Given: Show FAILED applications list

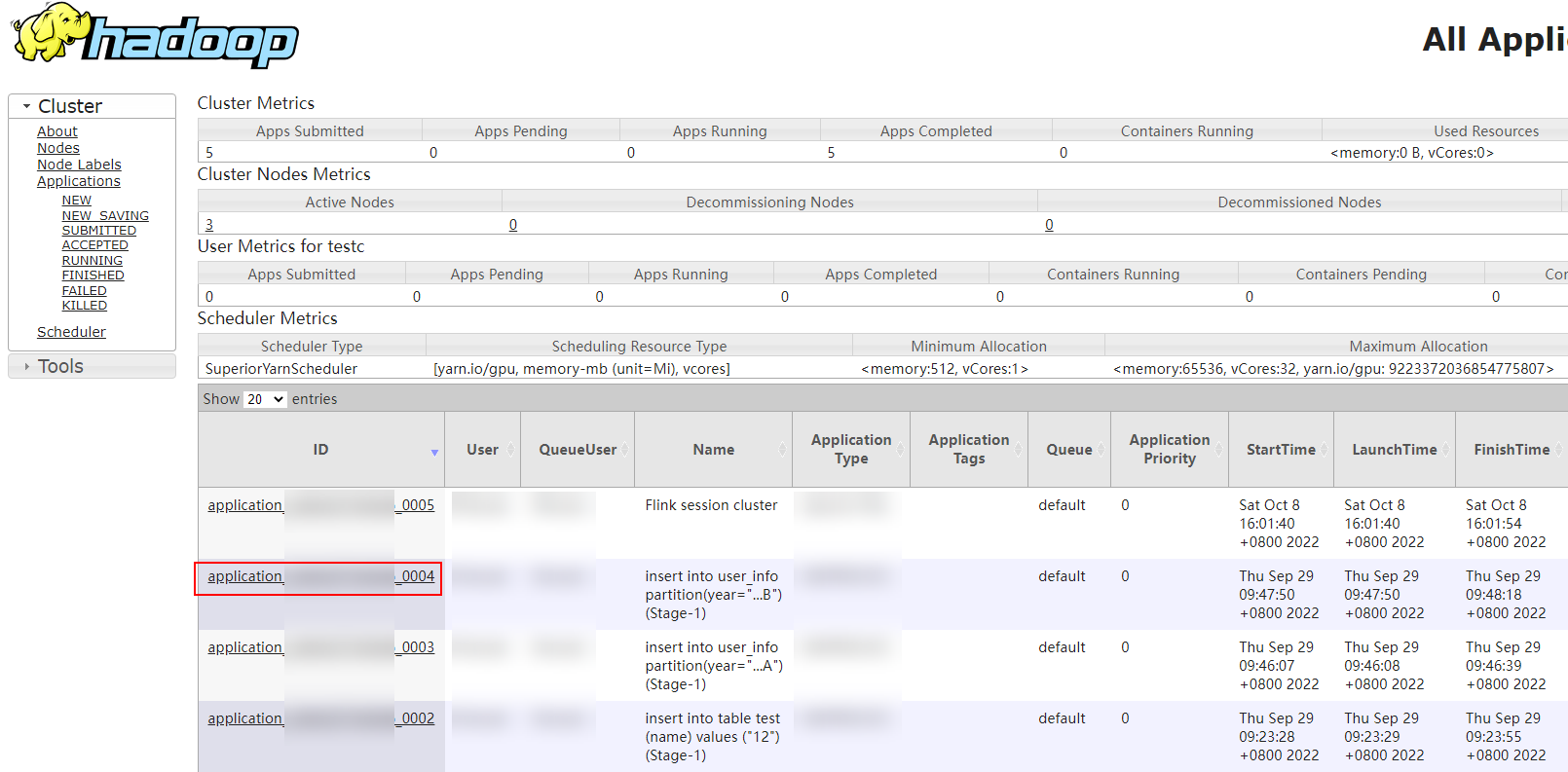Looking at the screenshot, I should [x=85, y=291].
